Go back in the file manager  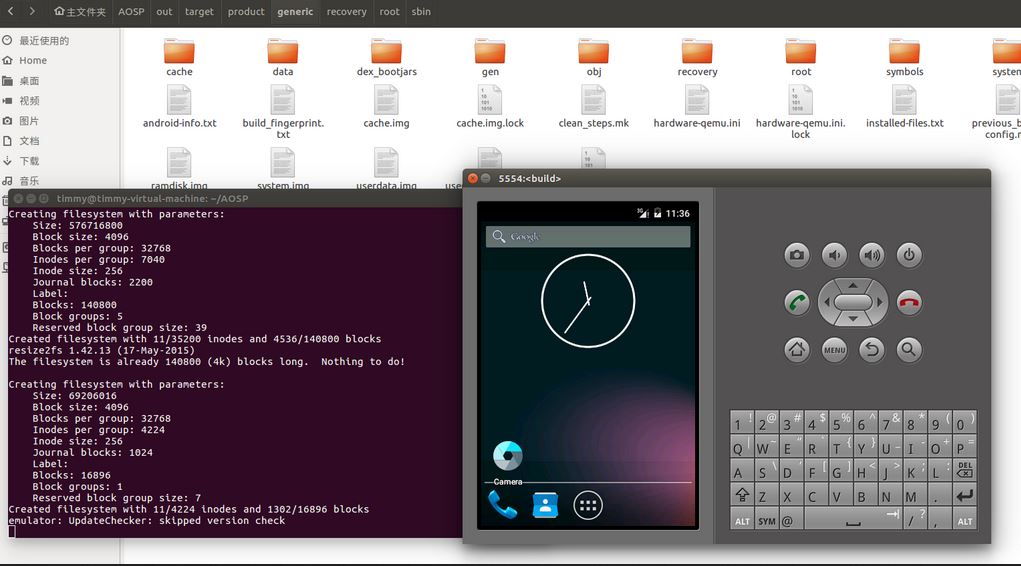(x=10, y=11)
